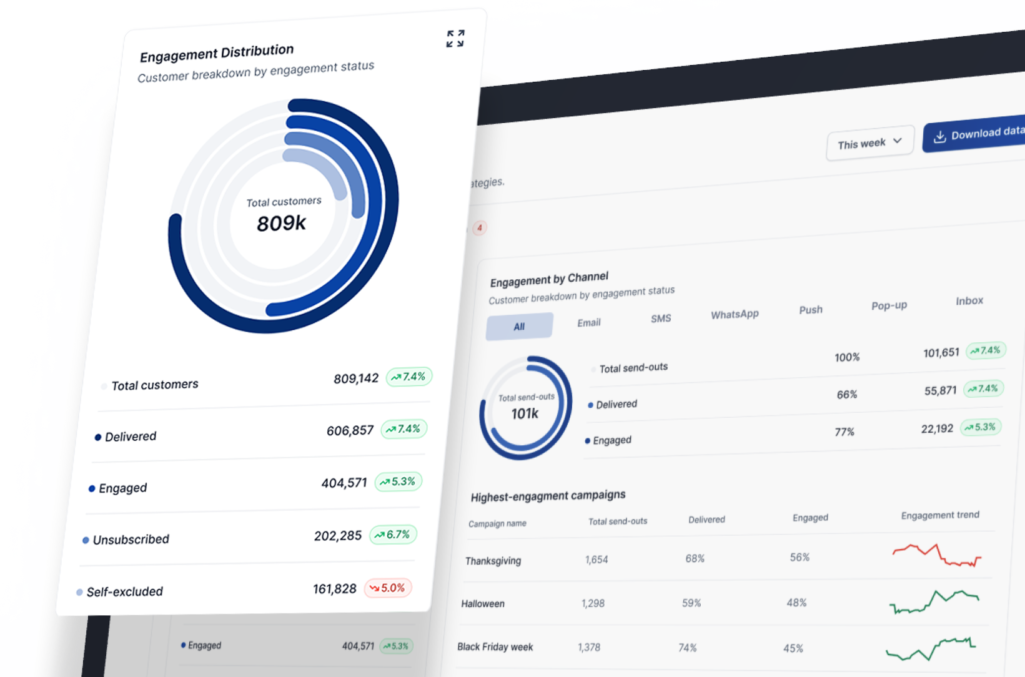This screenshot has height=677, width=1025.
Task: Open the This week date range dropdown
Action: pos(870,143)
